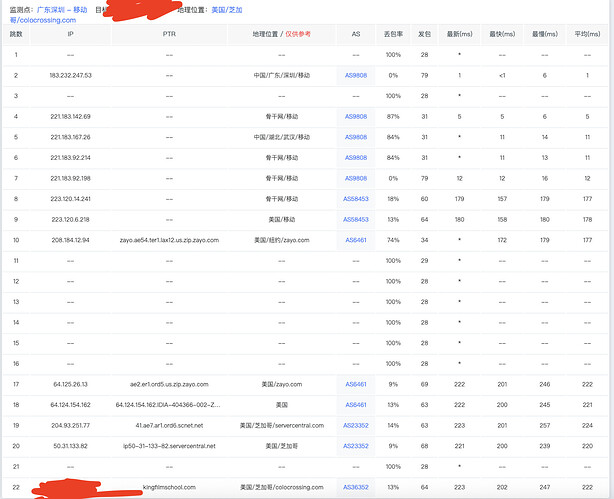Open AS6461 link for IP 64.124.154.162

(356, 405)
